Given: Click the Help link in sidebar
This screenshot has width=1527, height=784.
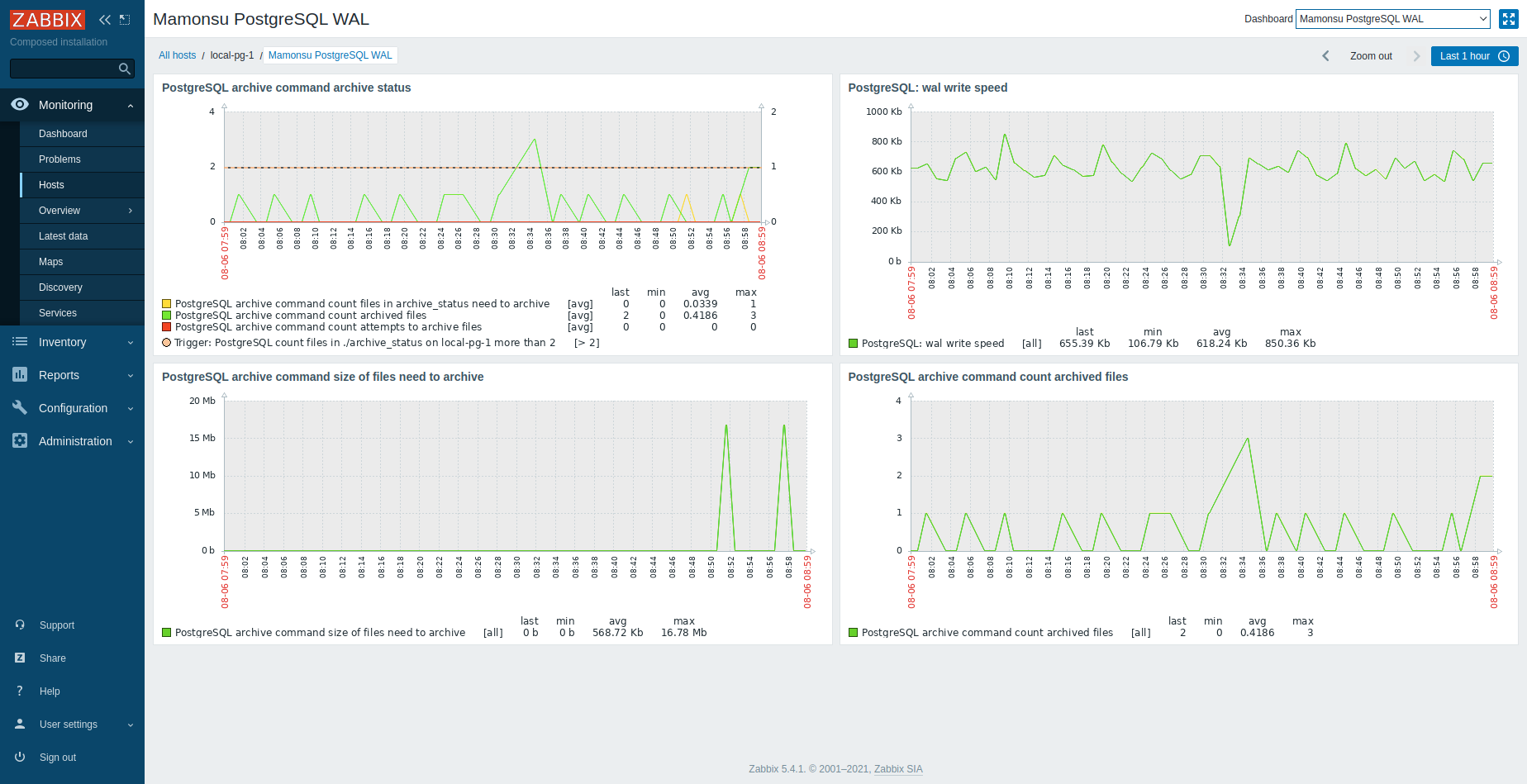Looking at the screenshot, I should pyautogui.click(x=50, y=691).
